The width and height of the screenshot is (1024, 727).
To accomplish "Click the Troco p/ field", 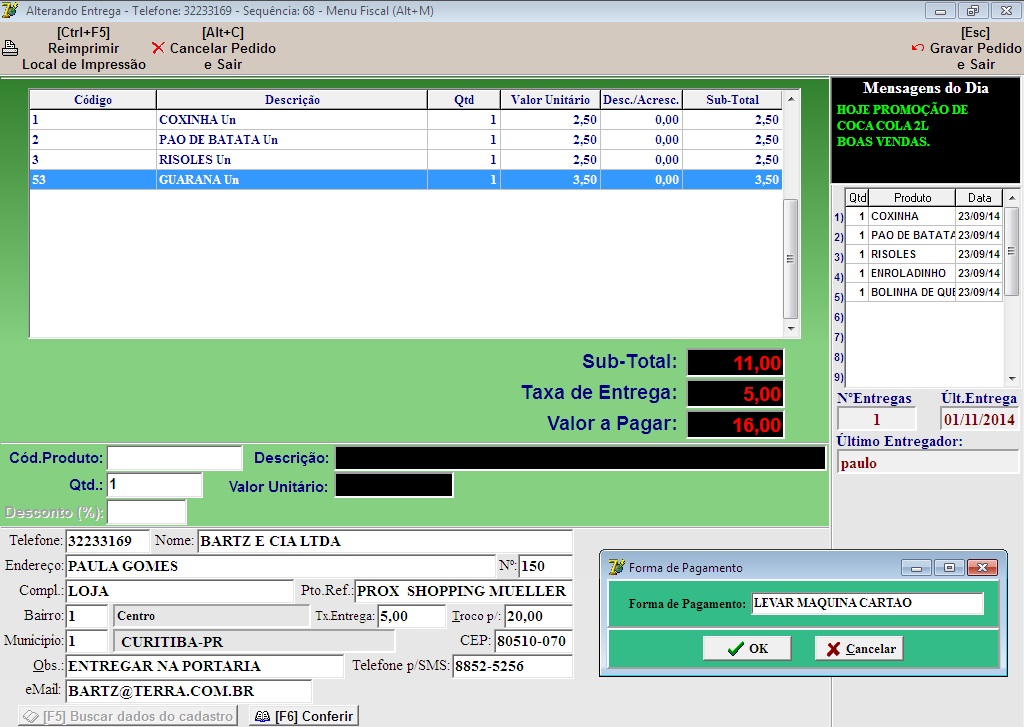I will coord(538,616).
